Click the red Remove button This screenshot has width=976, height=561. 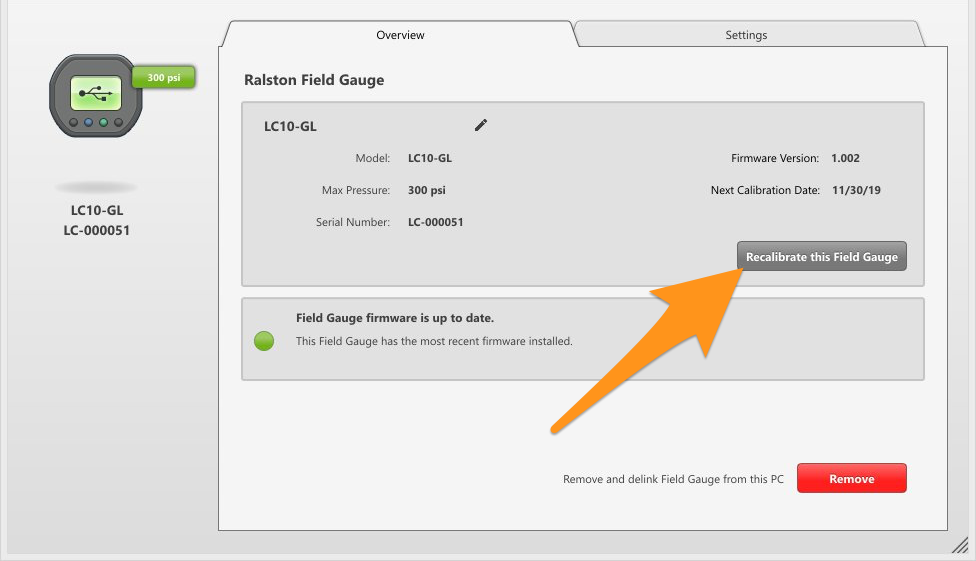852,478
